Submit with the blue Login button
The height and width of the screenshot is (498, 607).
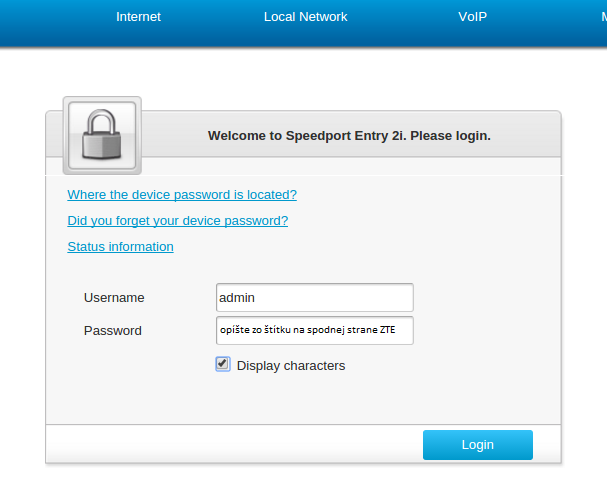point(478,445)
